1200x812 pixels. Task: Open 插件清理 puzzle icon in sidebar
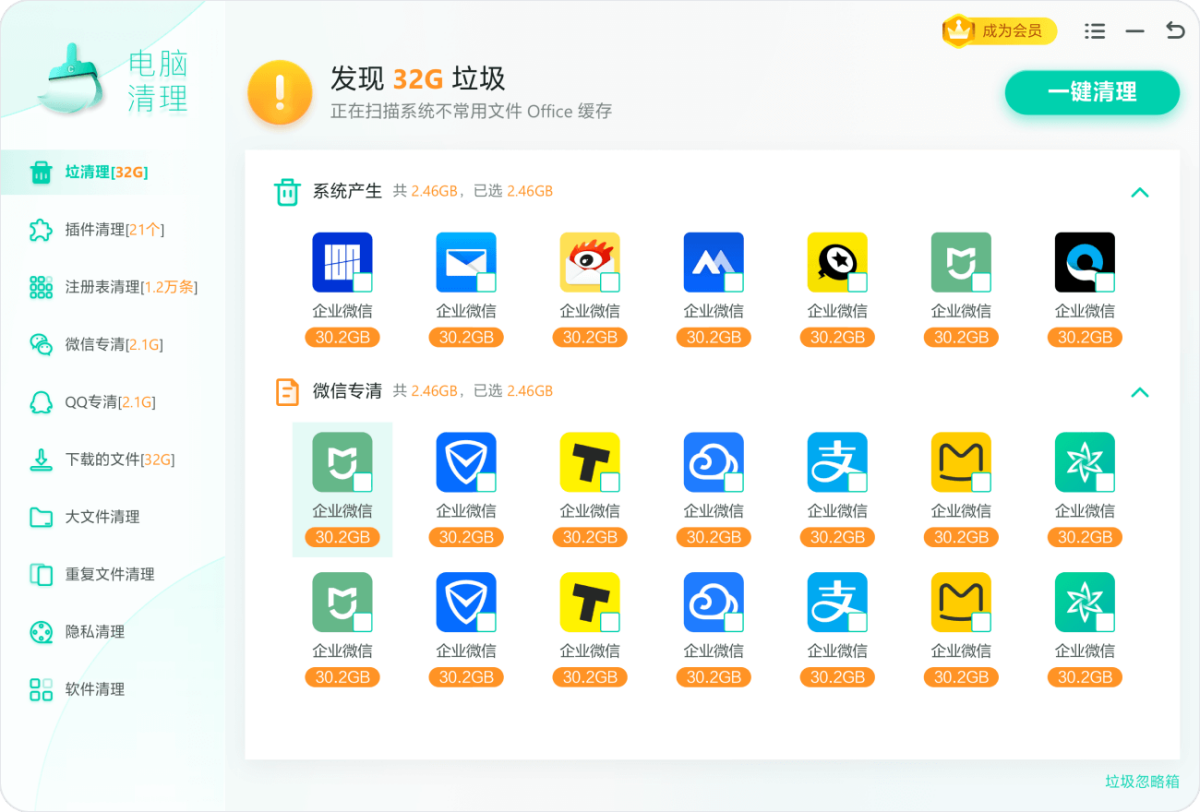coord(41,229)
